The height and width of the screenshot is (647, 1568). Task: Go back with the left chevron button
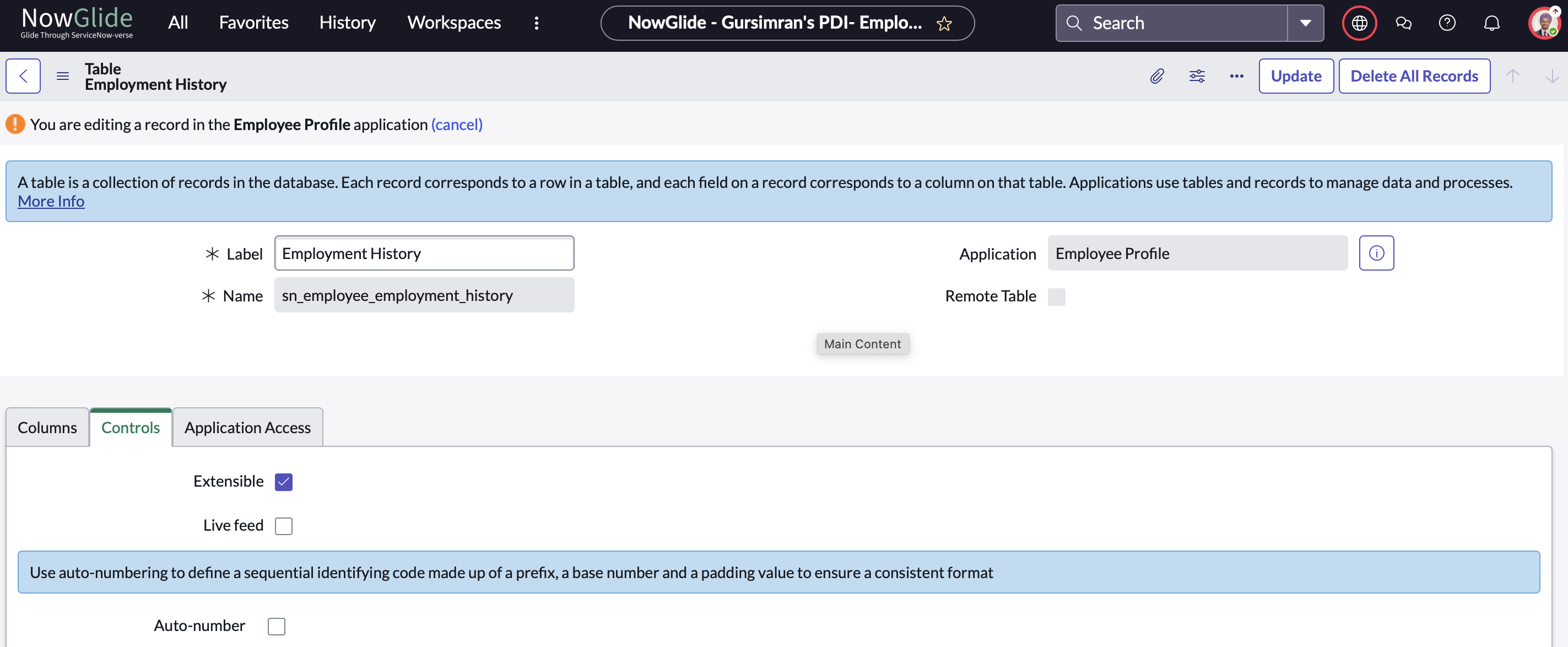tap(23, 76)
